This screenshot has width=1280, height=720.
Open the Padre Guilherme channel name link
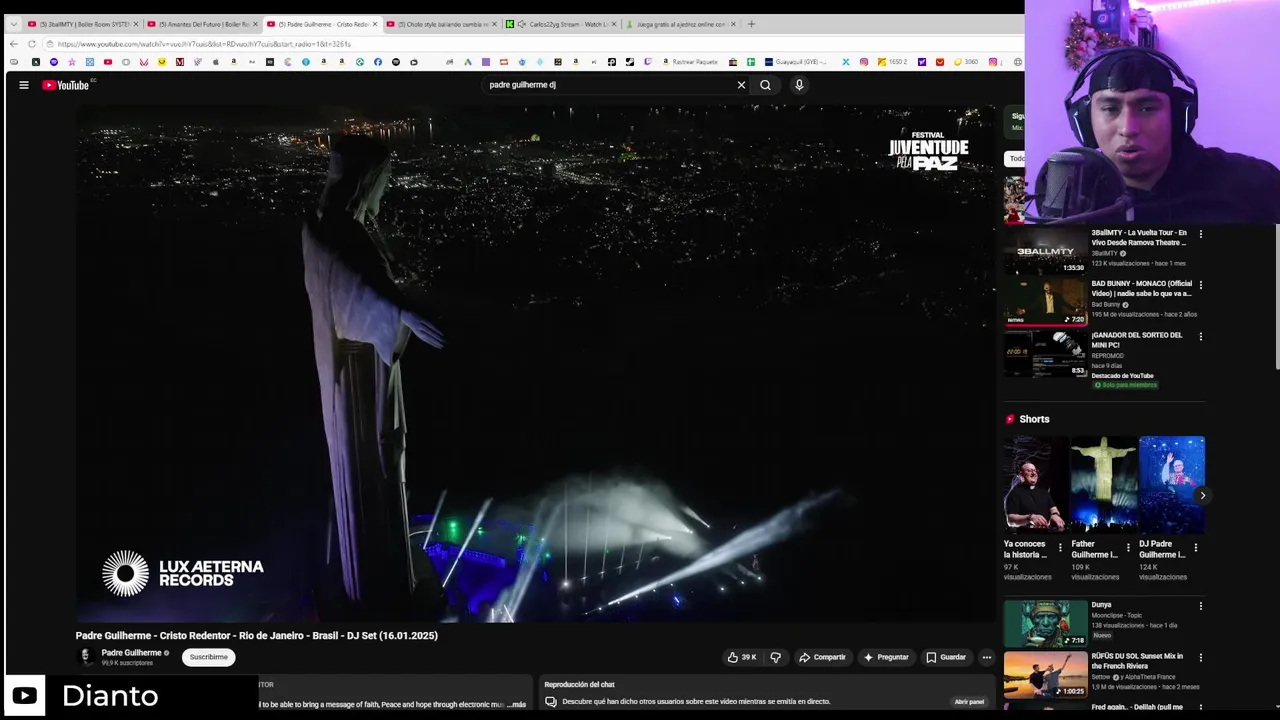point(131,653)
